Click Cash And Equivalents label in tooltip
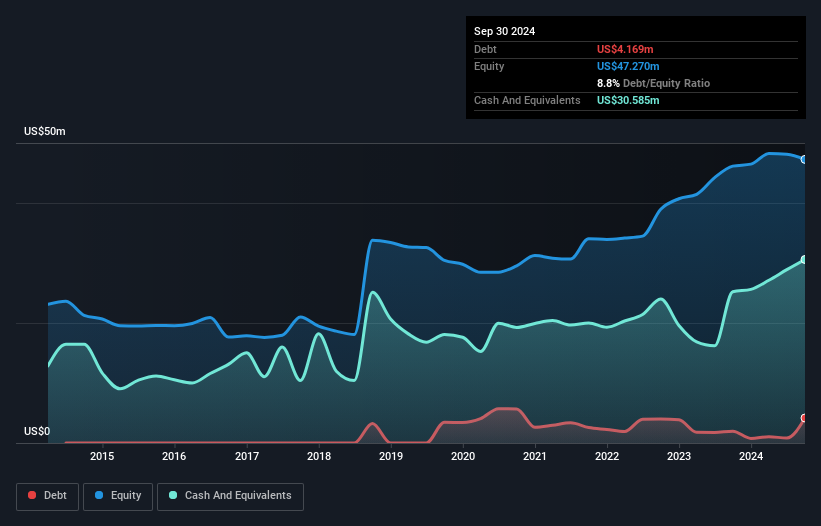This screenshot has height=526, width=821. [x=527, y=100]
